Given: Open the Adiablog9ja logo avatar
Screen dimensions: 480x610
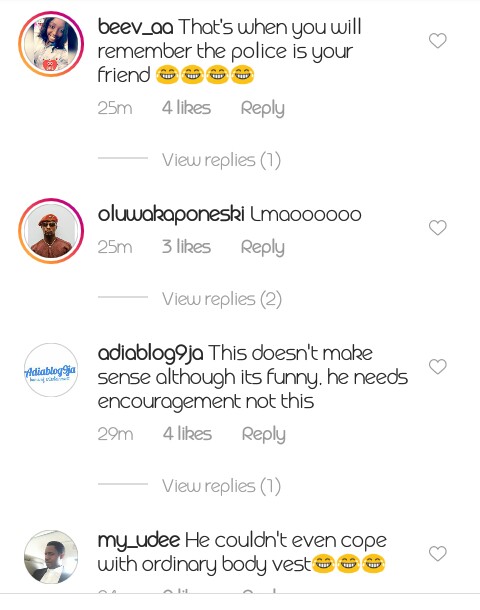Looking at the screenshot, I should [x=51, y=370].
